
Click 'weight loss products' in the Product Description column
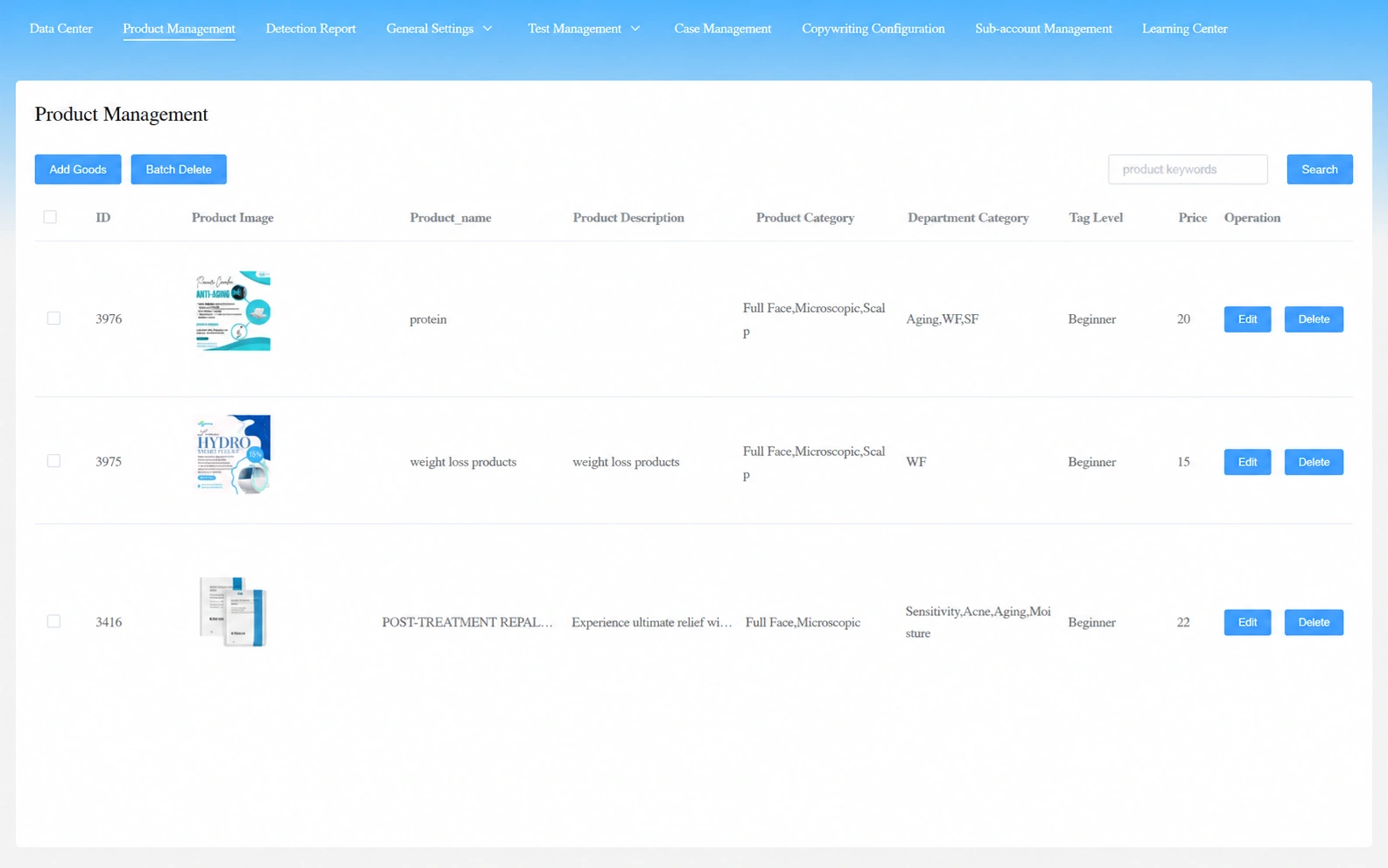pos(626,462)
